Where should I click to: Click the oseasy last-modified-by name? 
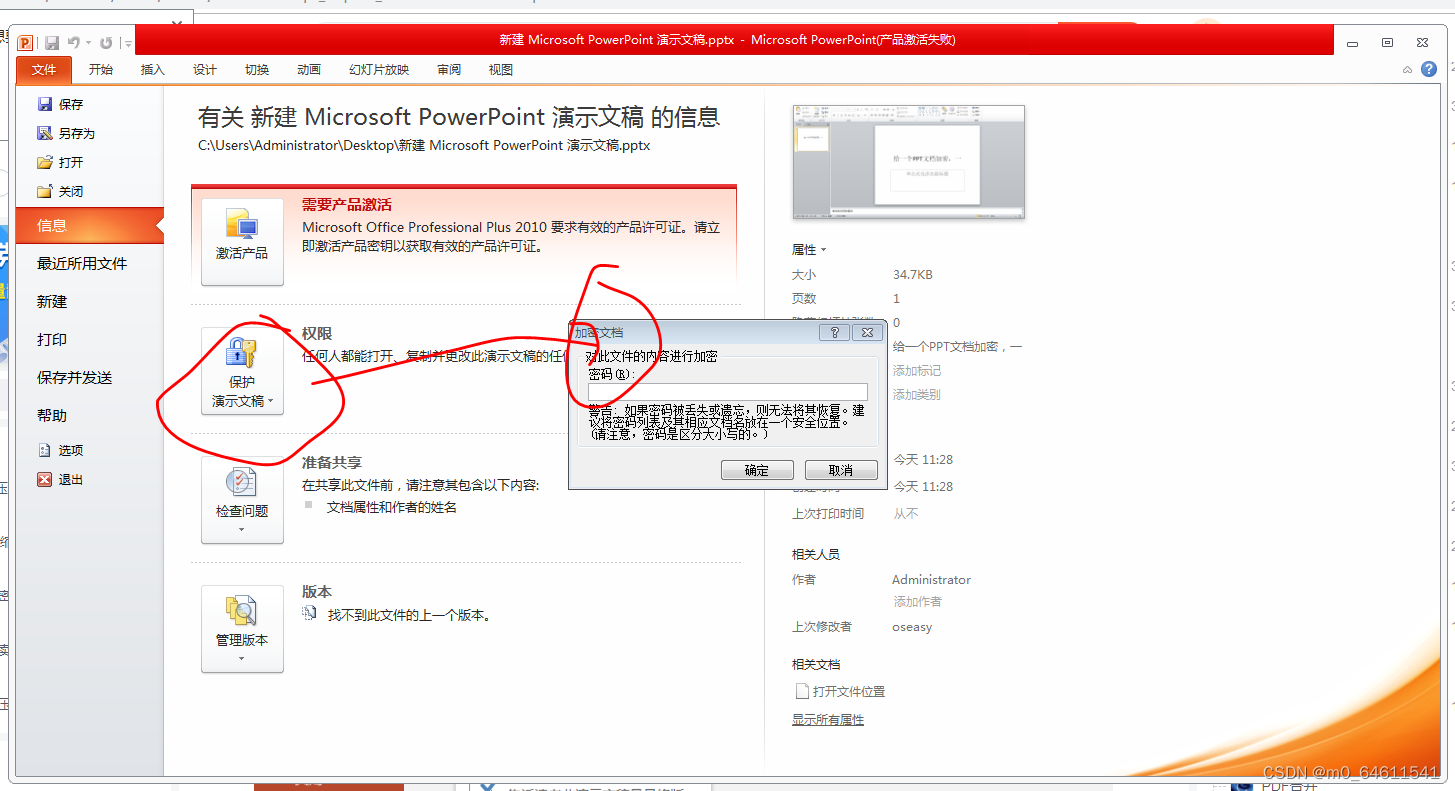tap(912, 627)
